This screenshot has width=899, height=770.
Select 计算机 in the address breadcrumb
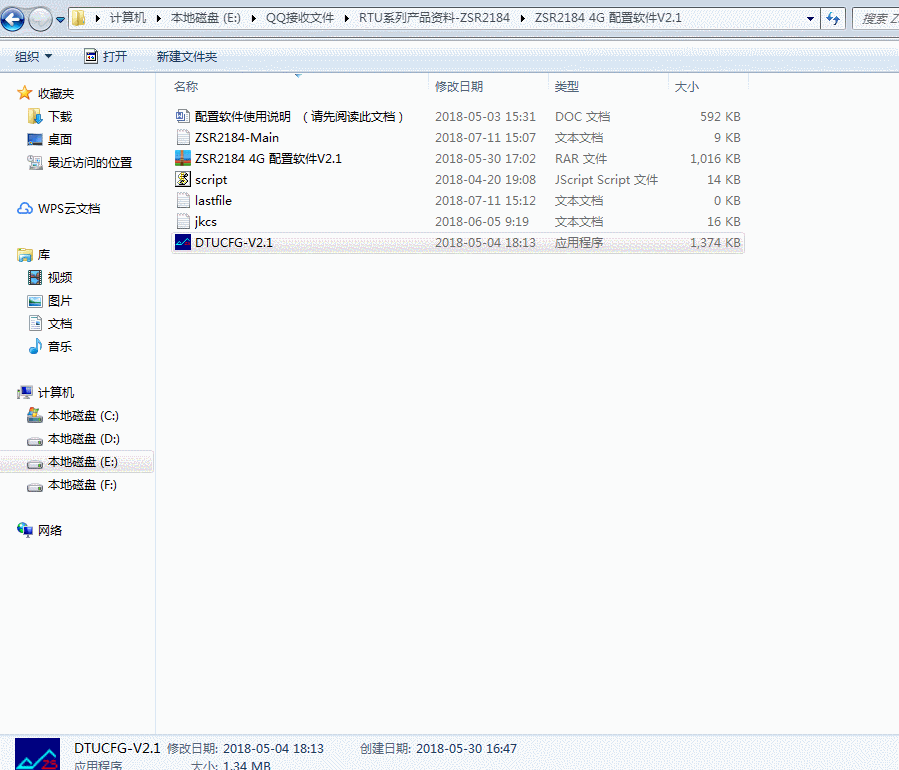coord(128,18)
